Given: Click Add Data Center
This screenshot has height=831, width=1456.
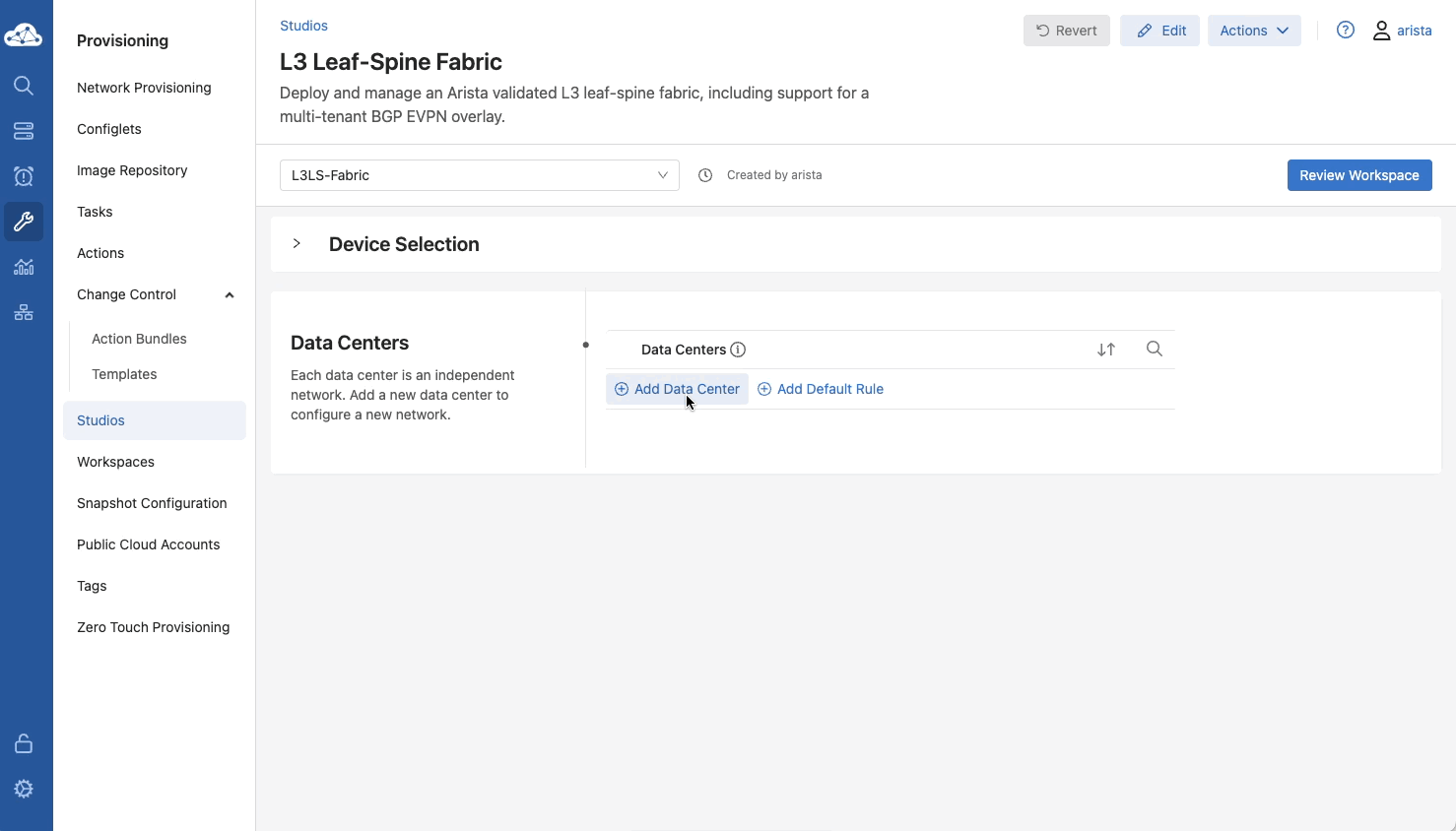Looking at the screenshot, I should [678, 389].
